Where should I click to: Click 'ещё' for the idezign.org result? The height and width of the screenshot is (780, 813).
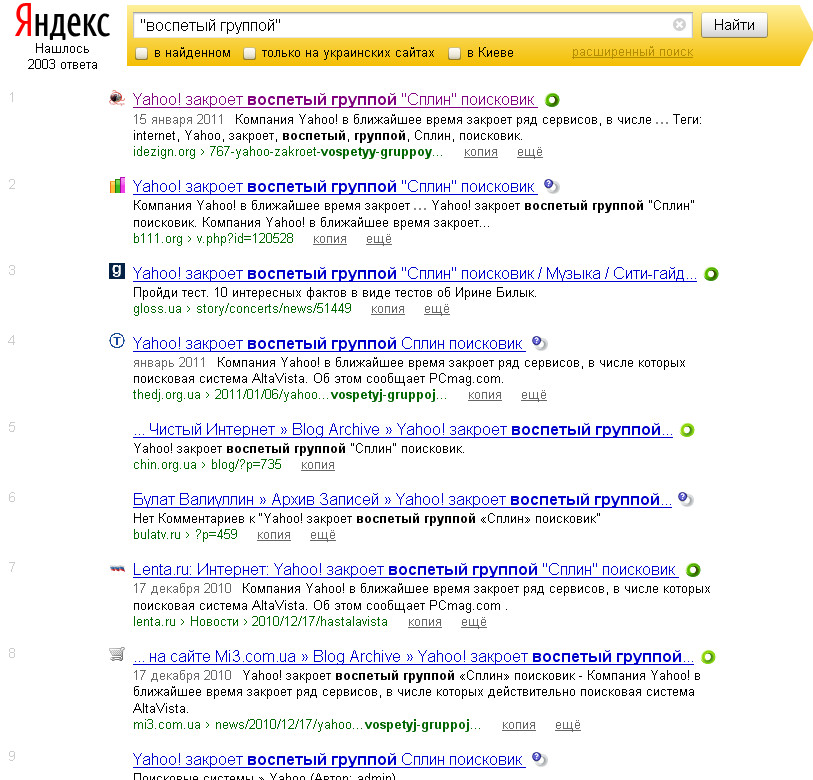(x=530, y=152)
